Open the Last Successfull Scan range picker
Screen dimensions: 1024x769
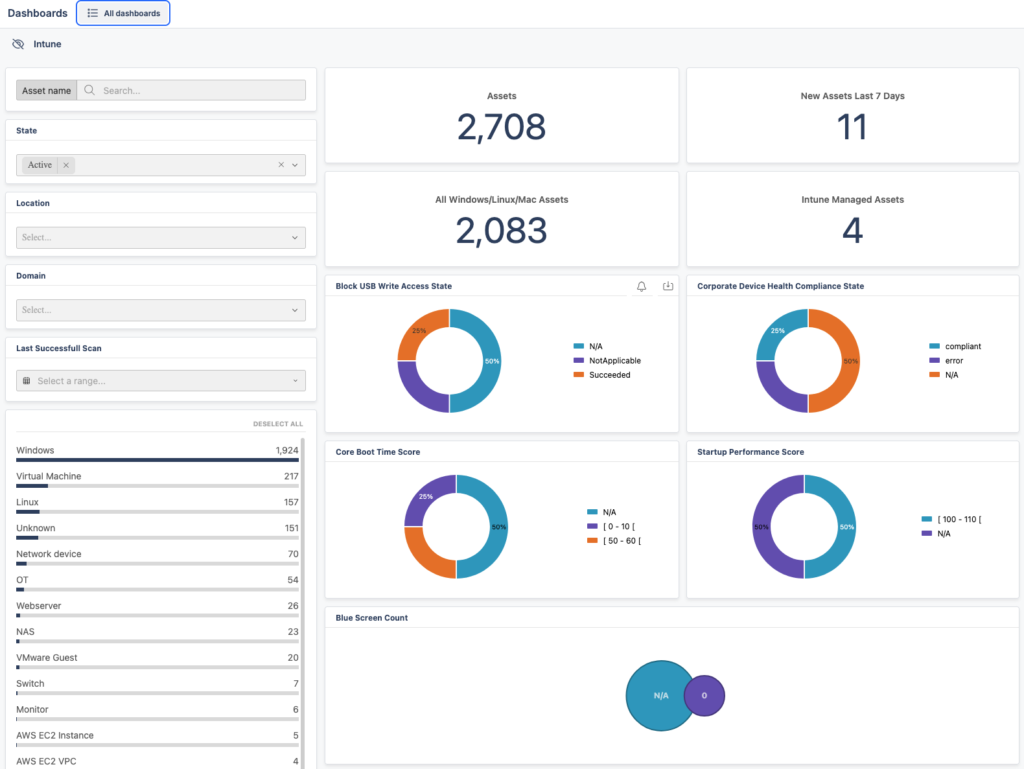click(161, 381)
